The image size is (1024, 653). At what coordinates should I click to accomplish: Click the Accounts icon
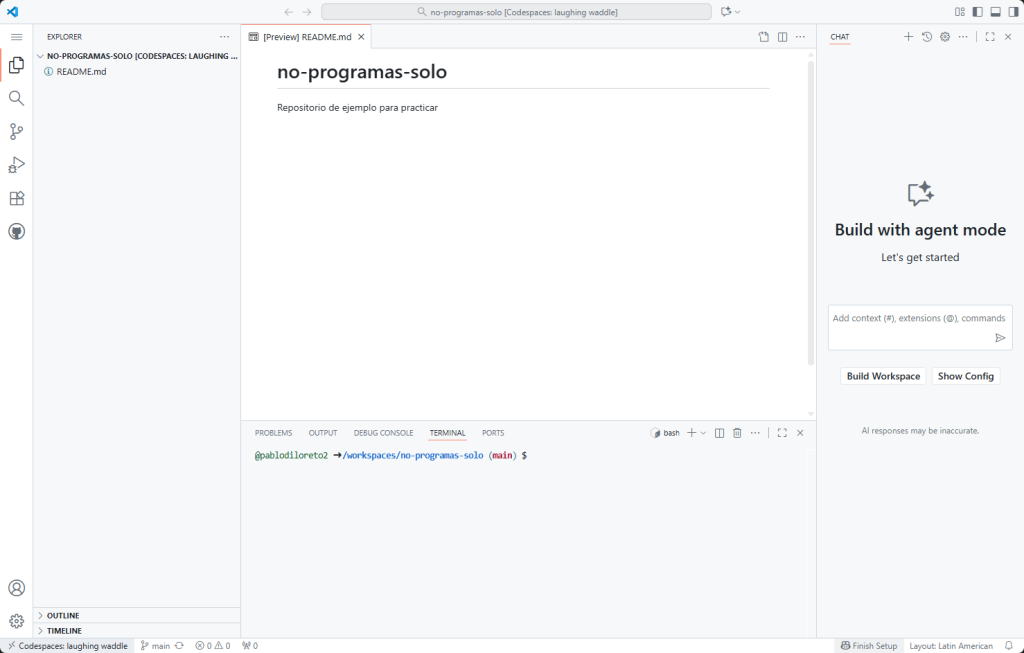pyautogui.click(x=16, y=588)
